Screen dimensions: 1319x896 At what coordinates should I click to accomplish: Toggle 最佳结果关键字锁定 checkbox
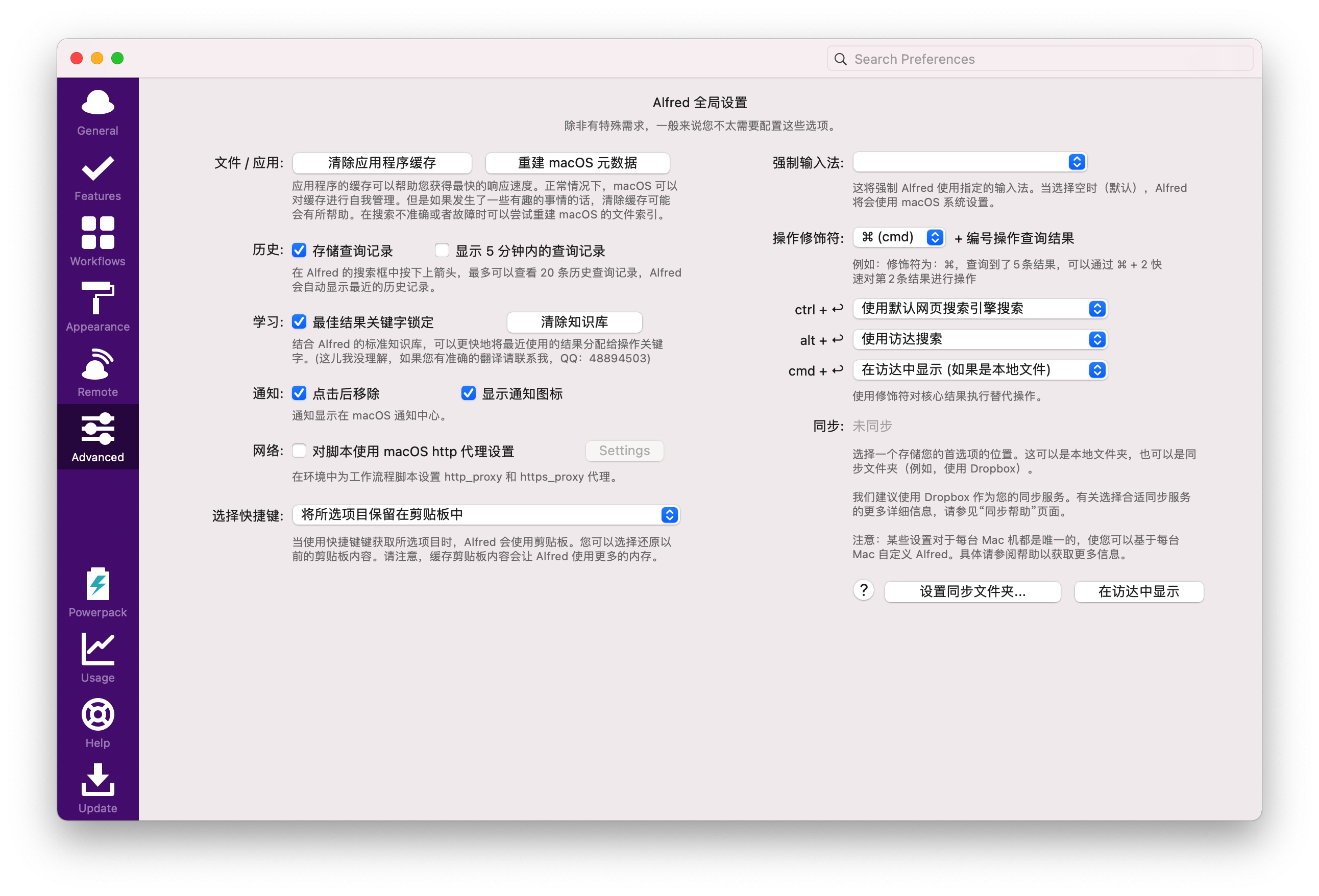point(299,322)
